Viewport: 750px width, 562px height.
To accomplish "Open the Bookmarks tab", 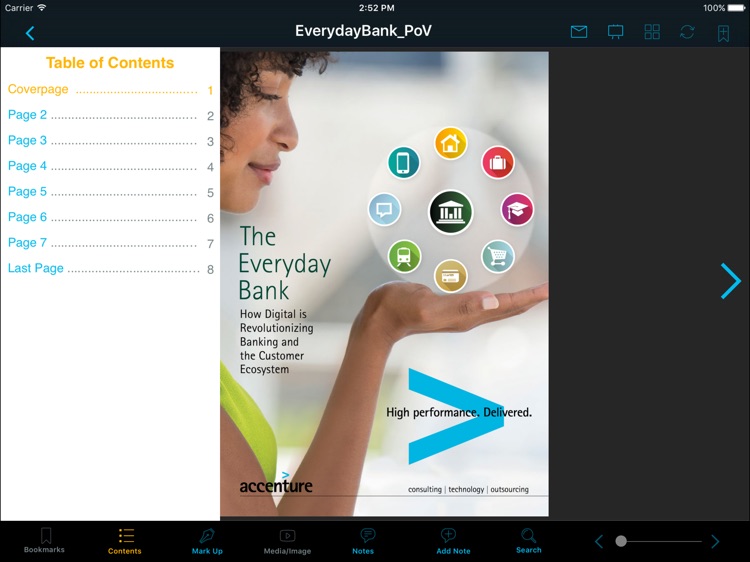I will point(44,540).
